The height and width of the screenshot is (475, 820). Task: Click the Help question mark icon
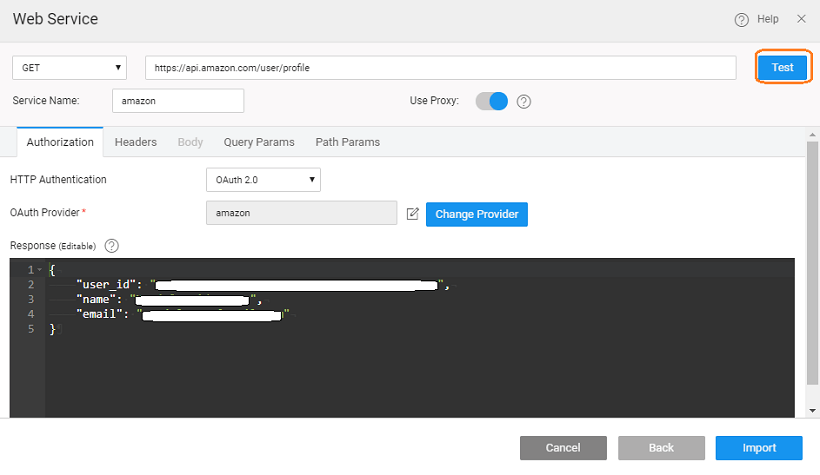pyautogui.click(x=741, y=19)
